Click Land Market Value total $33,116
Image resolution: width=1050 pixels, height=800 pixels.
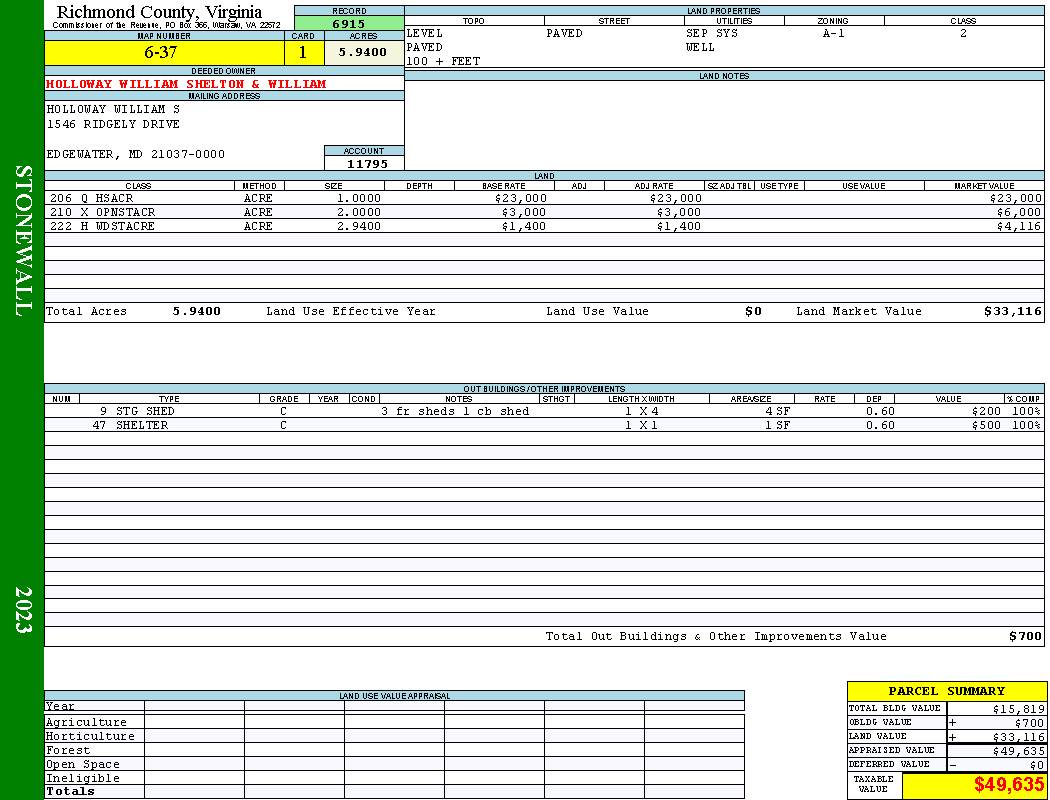(1013, 311)
